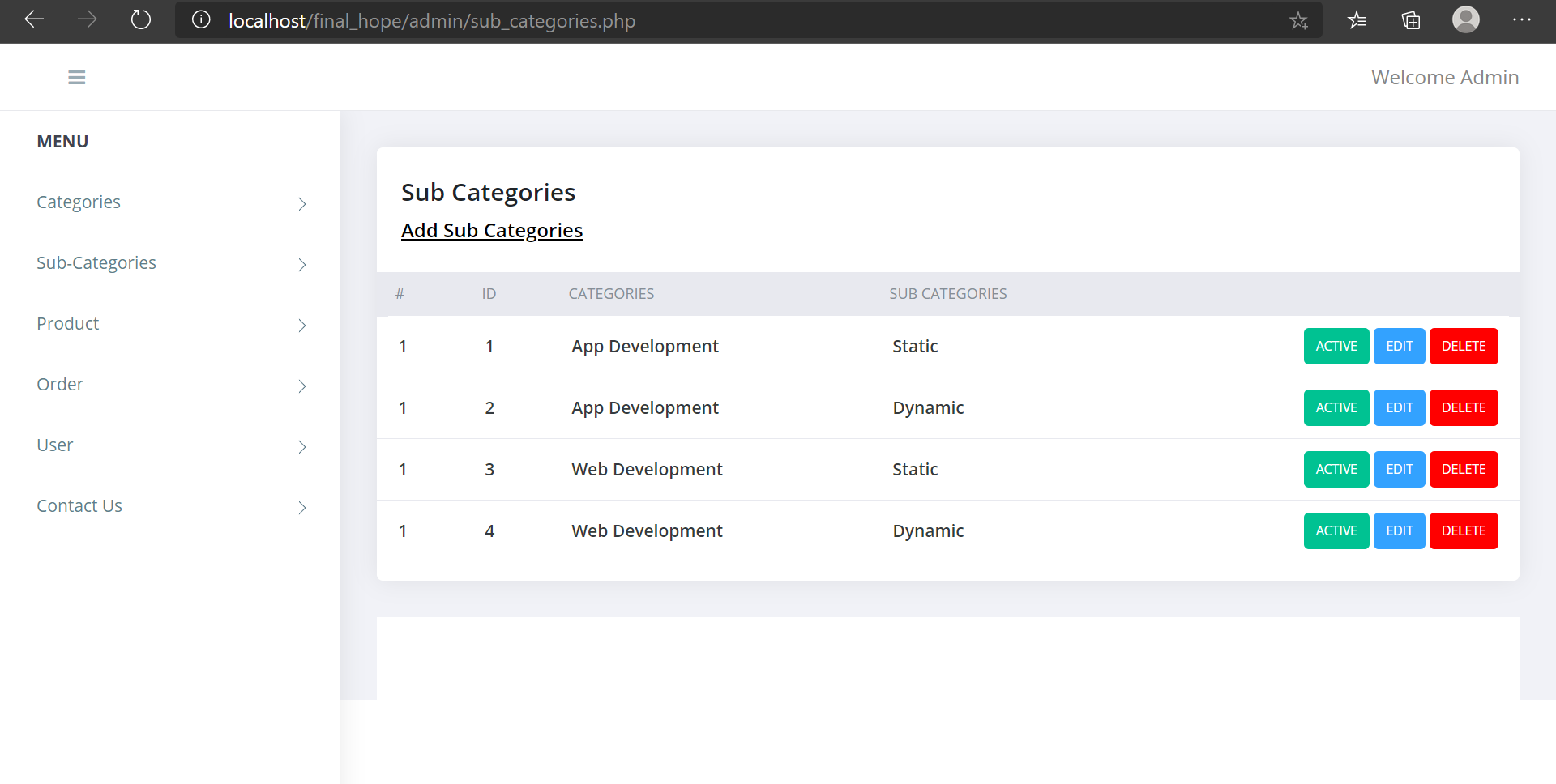The width and height of the screenshot is (1556, 784).
Task: Click the browser forward arrow
Action: tap(88, 19)
